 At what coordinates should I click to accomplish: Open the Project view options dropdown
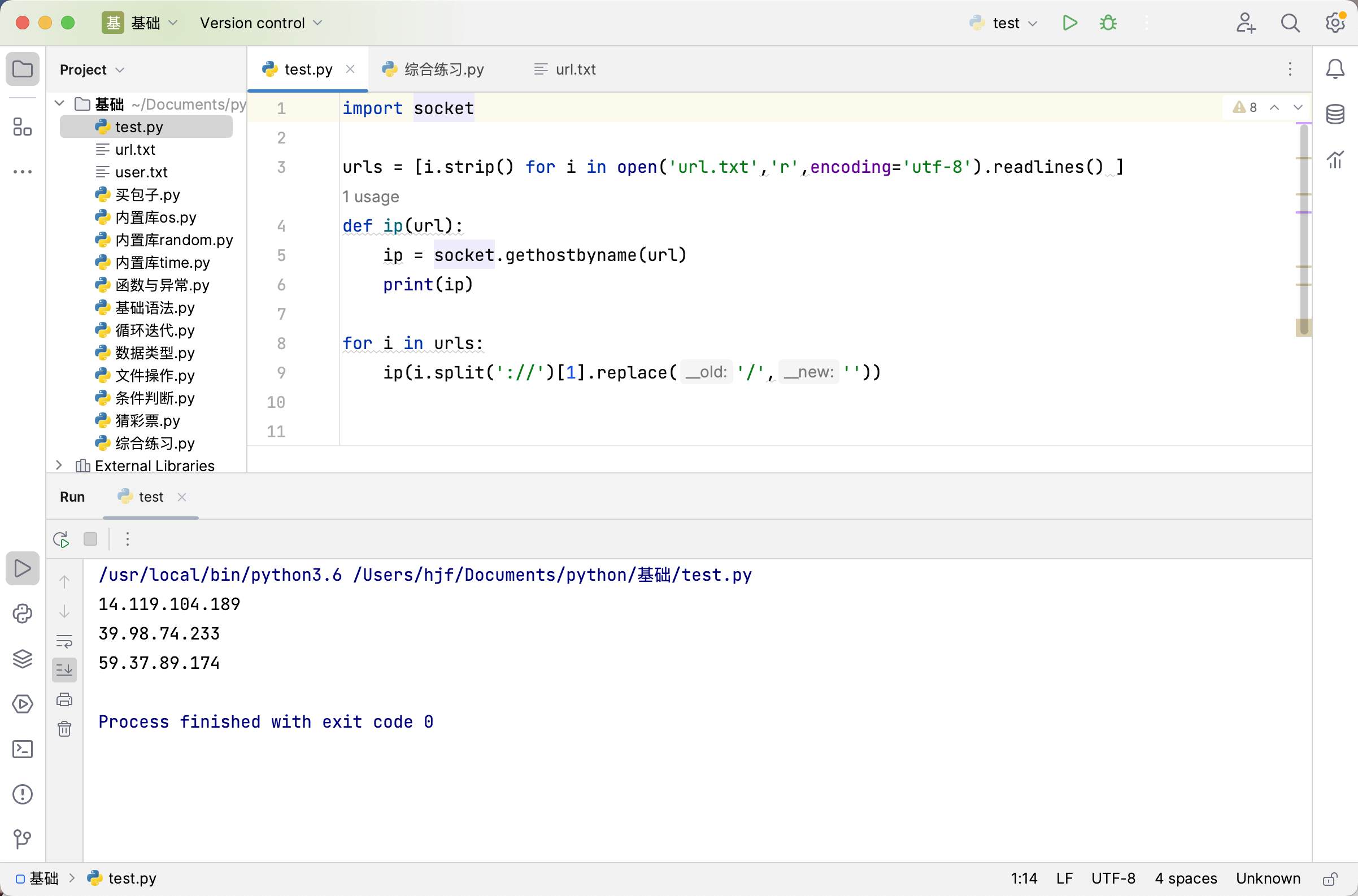(92, 69)
